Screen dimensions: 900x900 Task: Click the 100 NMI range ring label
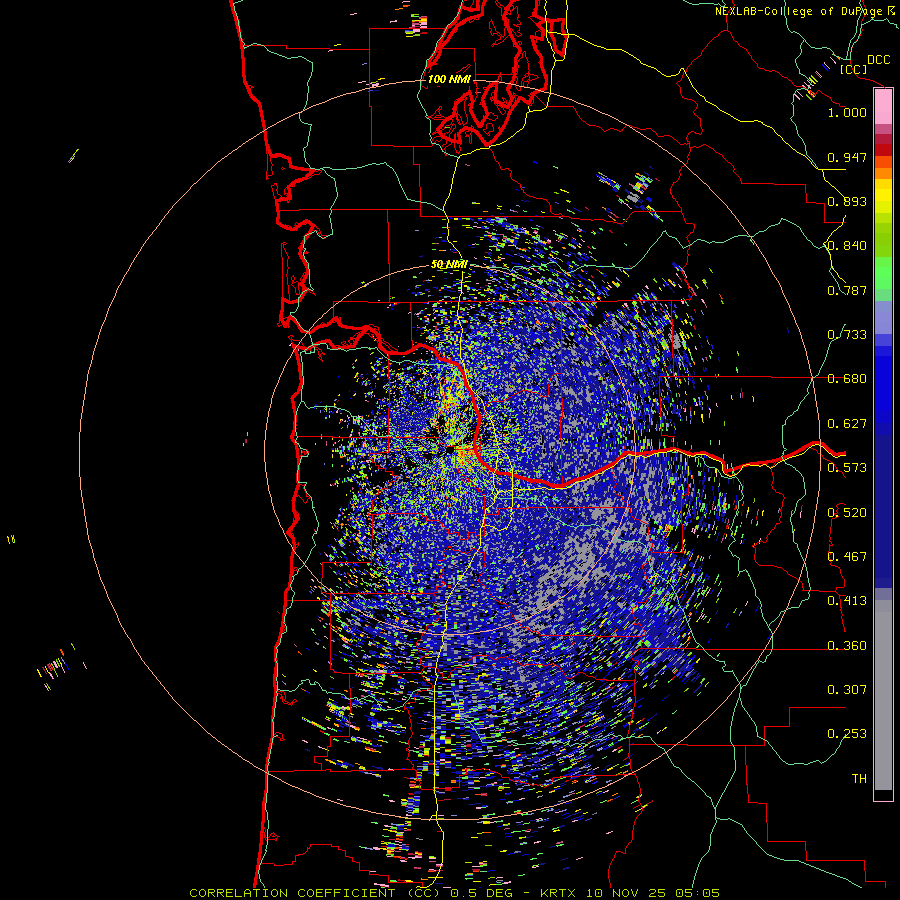(x=449, y=79)
